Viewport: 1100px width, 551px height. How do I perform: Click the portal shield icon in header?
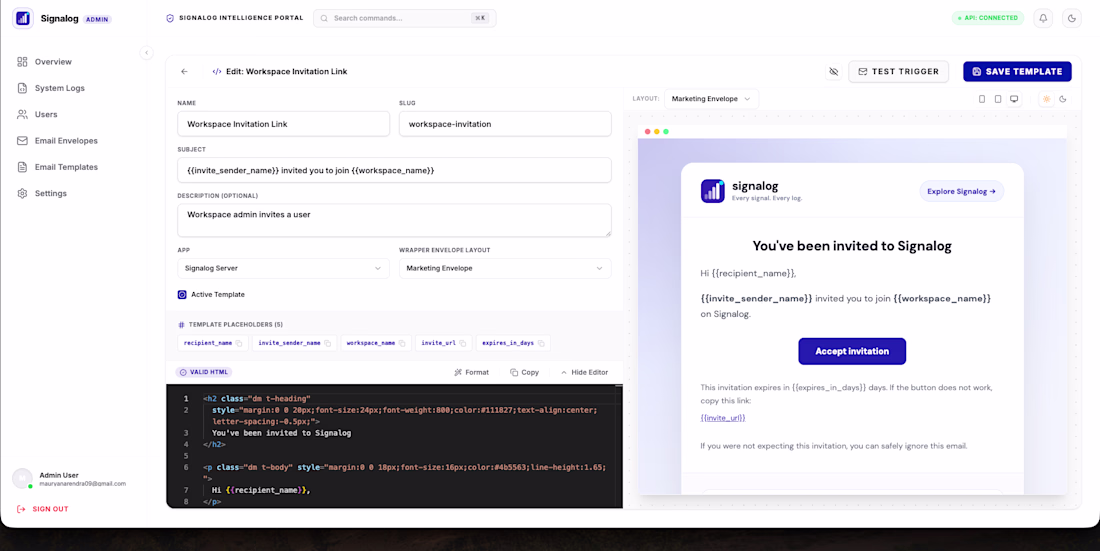pyautogui.click(x=170, y=18)
